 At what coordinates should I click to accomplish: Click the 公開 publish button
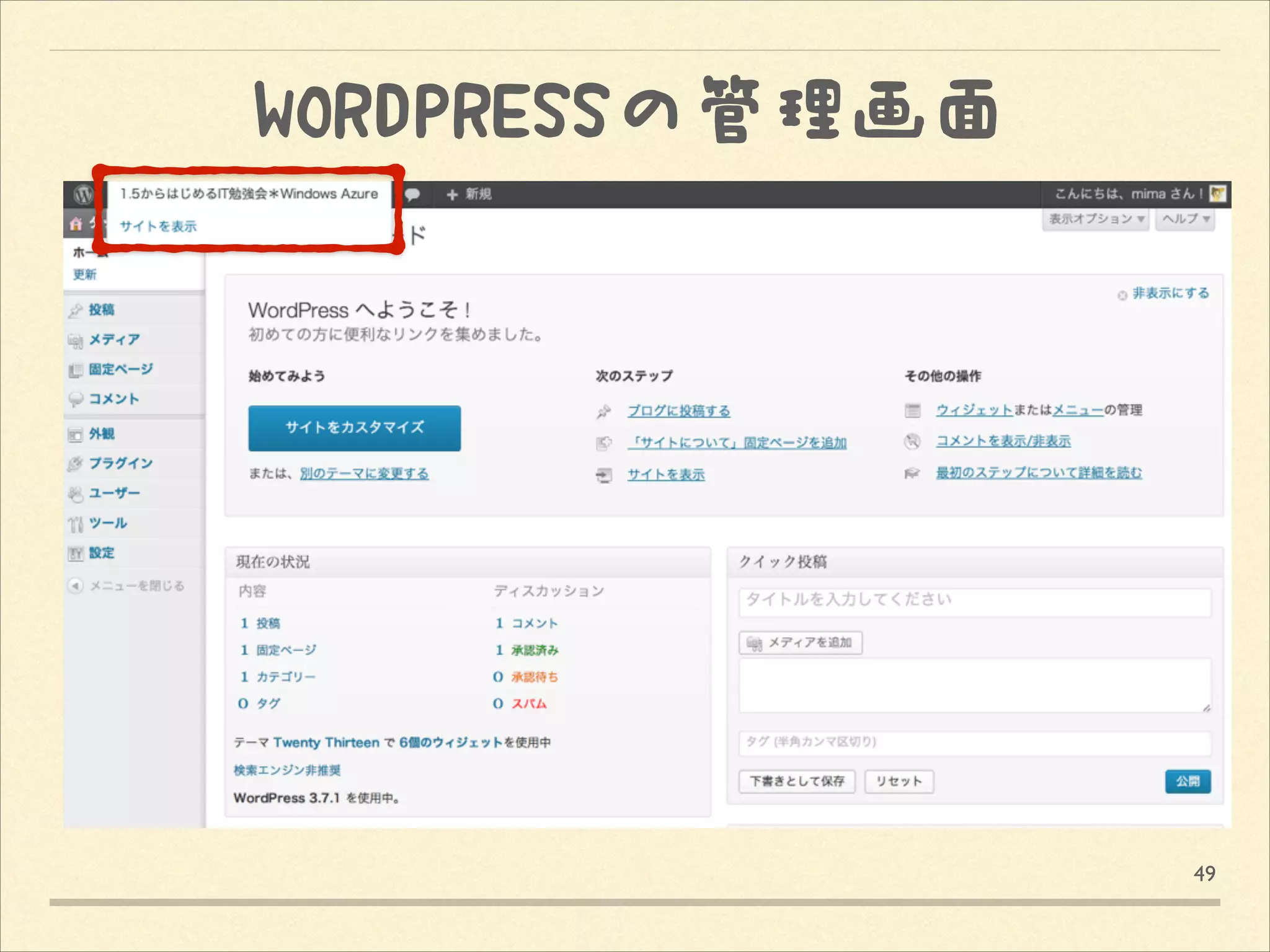pos(1188,782)
